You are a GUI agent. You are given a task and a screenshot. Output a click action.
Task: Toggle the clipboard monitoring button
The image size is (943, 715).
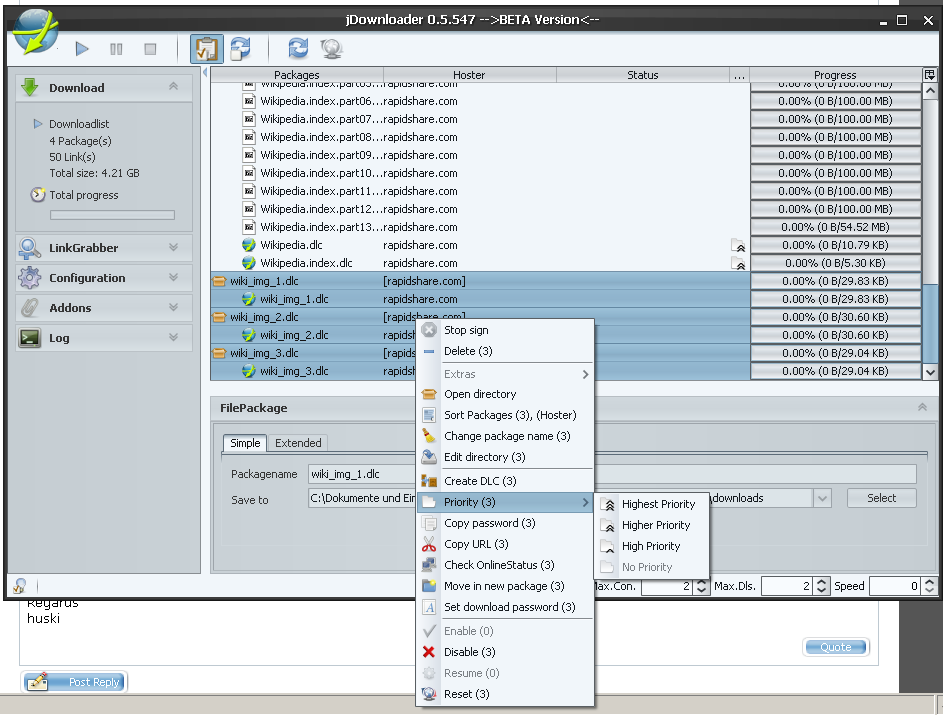[206, 48]
